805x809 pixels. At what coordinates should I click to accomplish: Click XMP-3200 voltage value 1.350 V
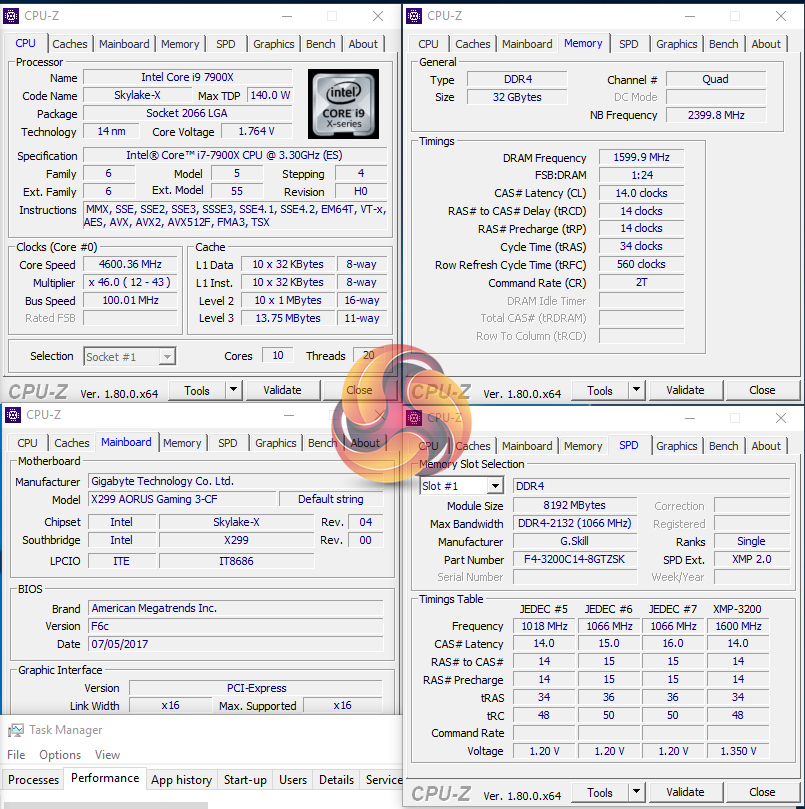(738, 751)
